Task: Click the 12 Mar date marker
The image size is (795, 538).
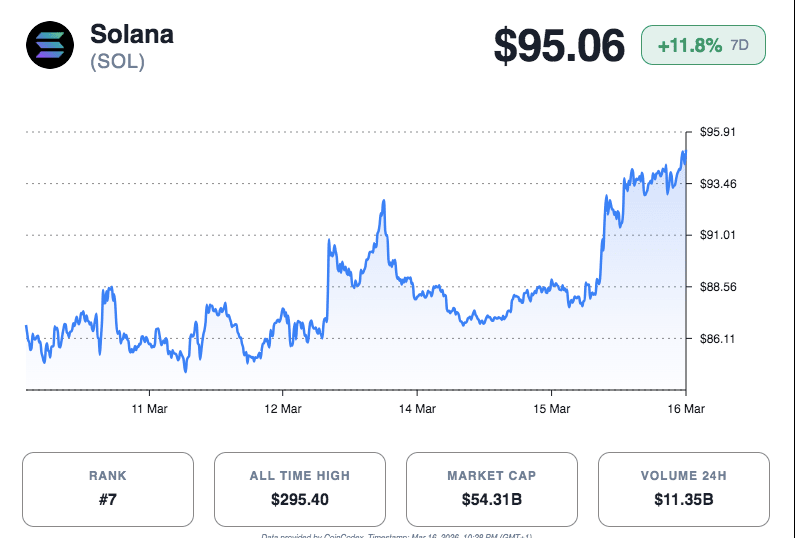Action: tap(283, 409)
